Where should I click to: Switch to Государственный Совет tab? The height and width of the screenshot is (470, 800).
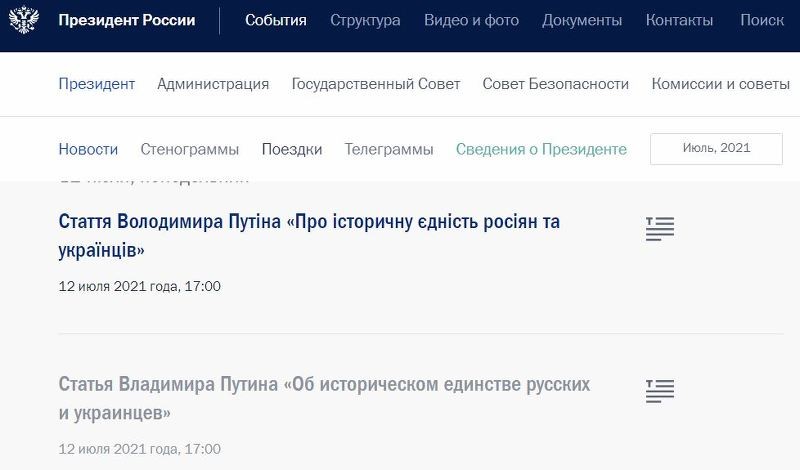(376, 84)
